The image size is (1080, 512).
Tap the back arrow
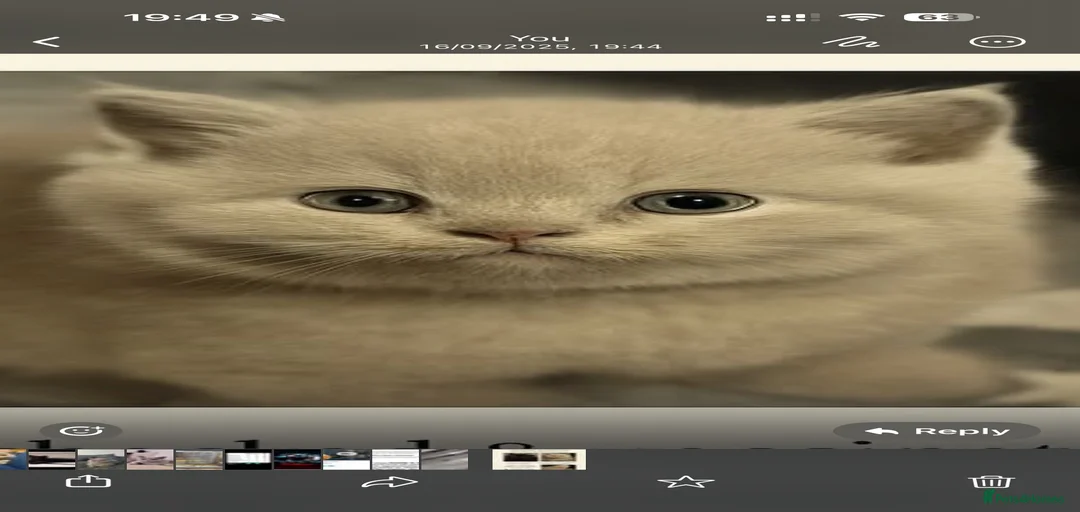tap(46, 42)
